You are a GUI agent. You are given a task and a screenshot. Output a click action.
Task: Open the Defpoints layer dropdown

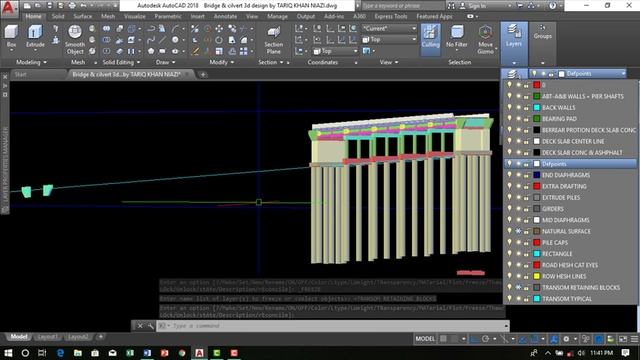click(578, 73)
